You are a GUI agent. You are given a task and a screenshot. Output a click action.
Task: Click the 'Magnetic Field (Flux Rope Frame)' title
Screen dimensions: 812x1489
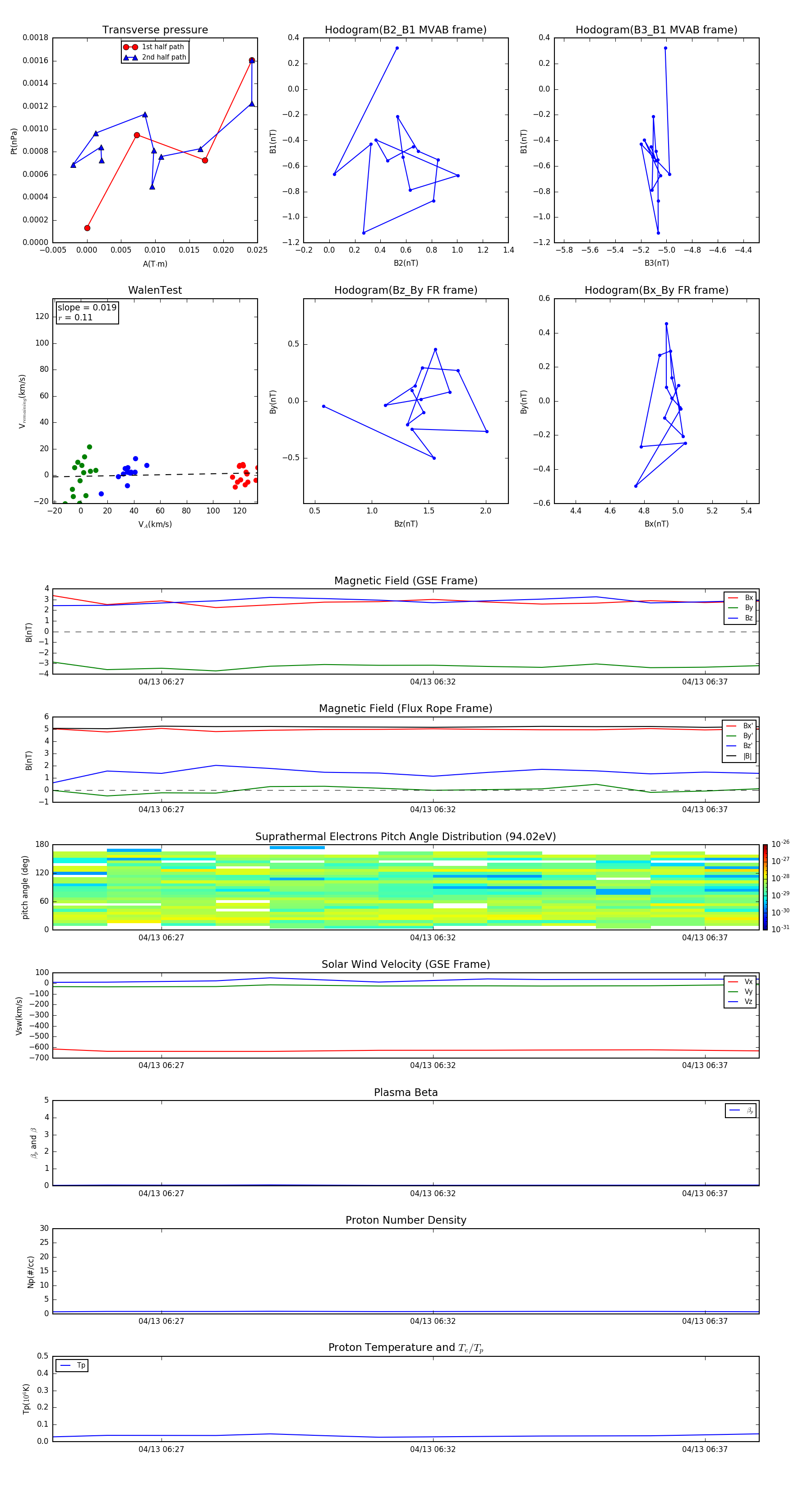[405, 709]
